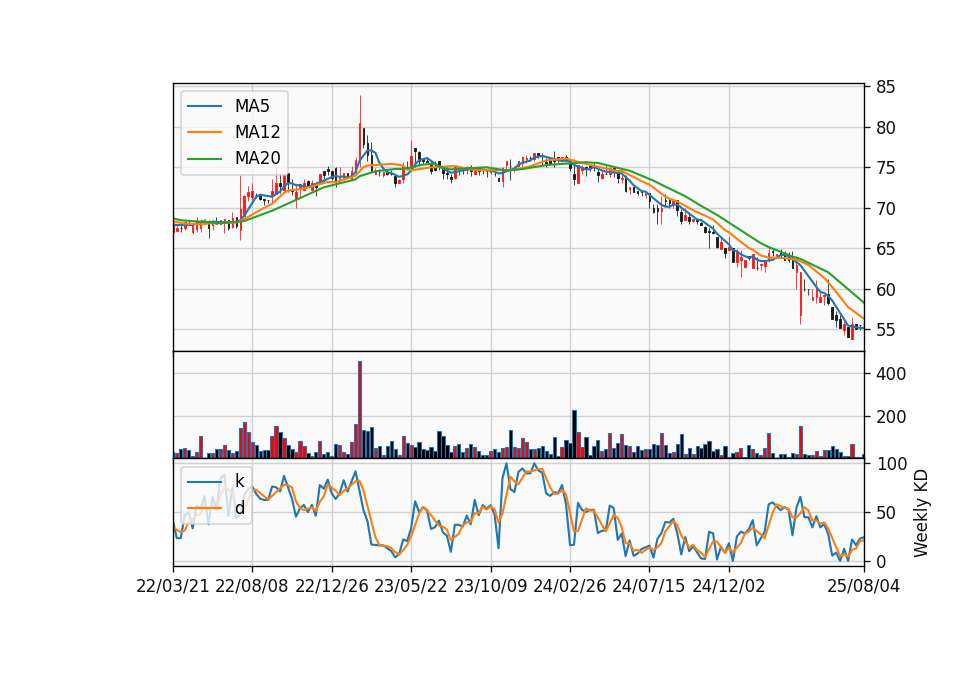Click the orange MA12 legend line sample

pos(204,132)
